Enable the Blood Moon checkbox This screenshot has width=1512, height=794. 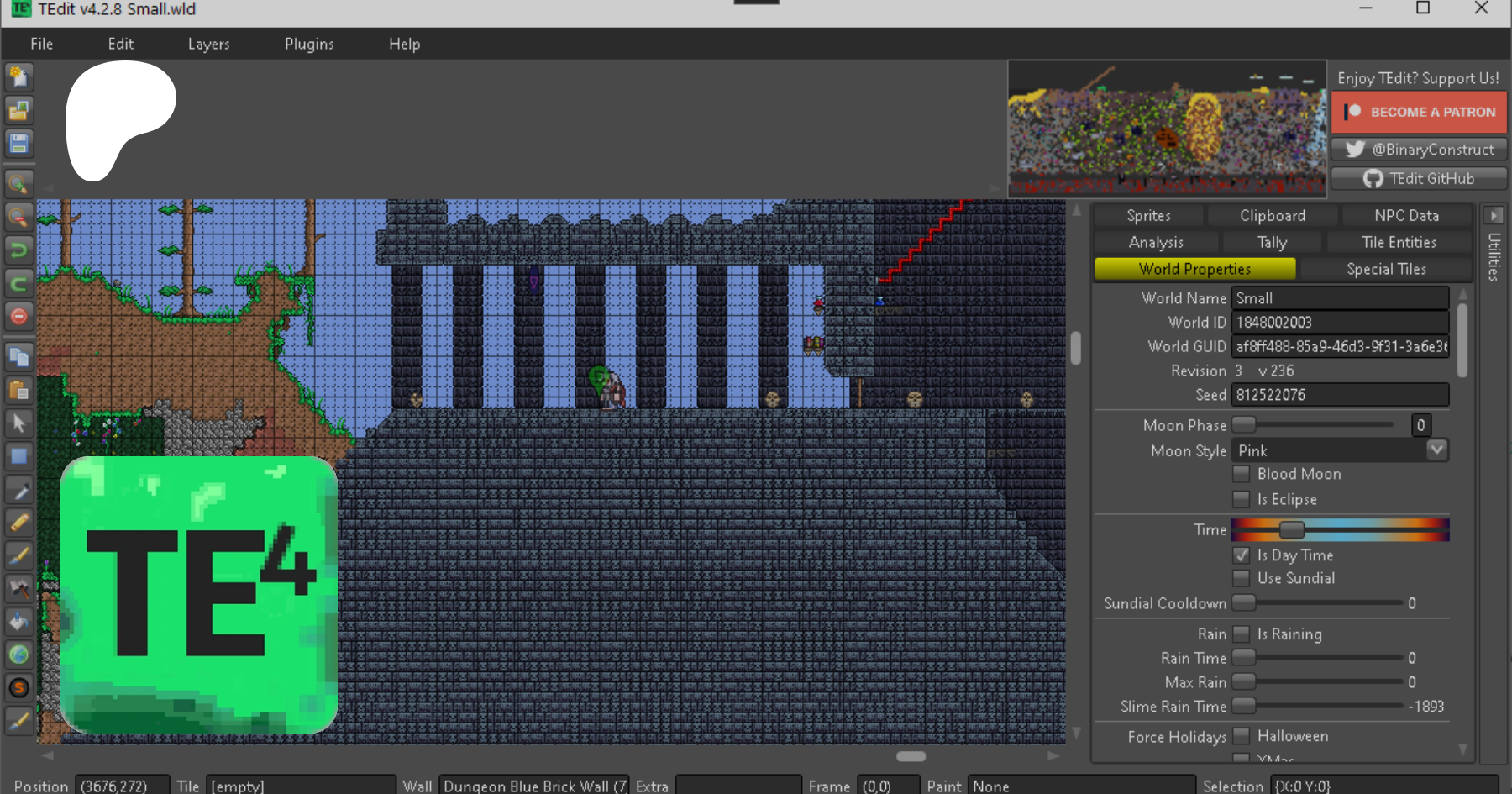1241,474
